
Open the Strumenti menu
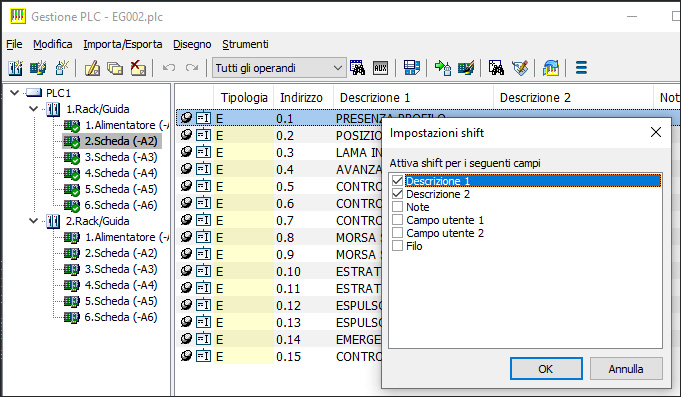[x=245, y=44]
